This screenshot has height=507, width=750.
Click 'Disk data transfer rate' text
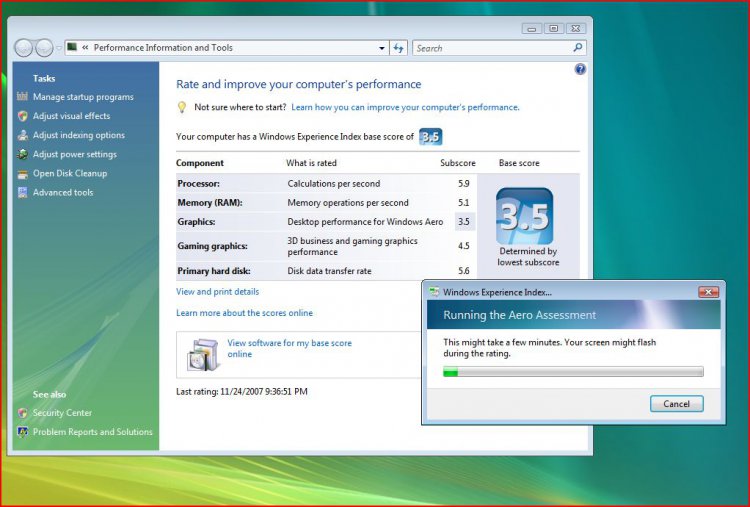click(x=329, y=271)
